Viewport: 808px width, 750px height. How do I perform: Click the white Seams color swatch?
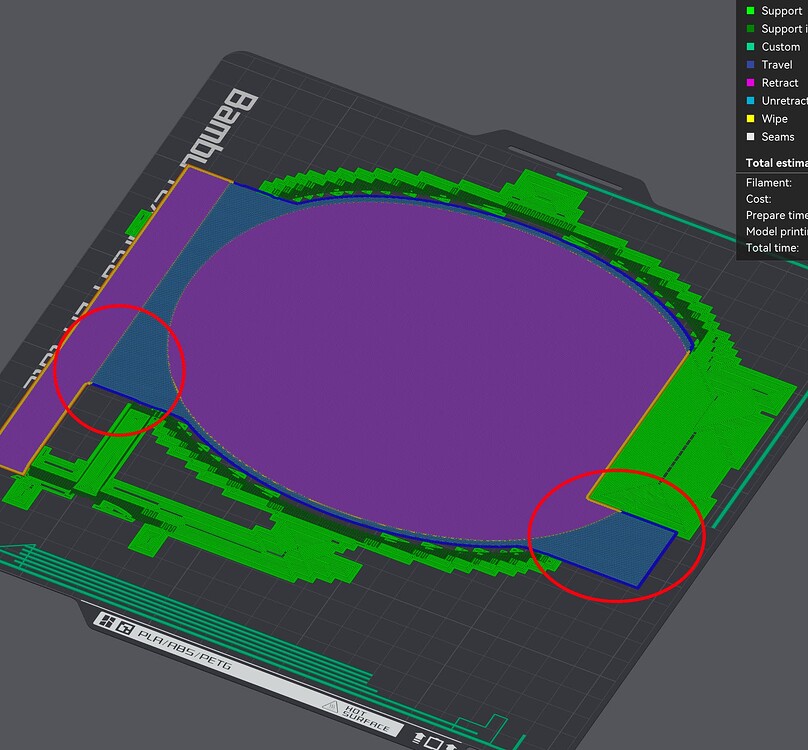pos(750,137)
